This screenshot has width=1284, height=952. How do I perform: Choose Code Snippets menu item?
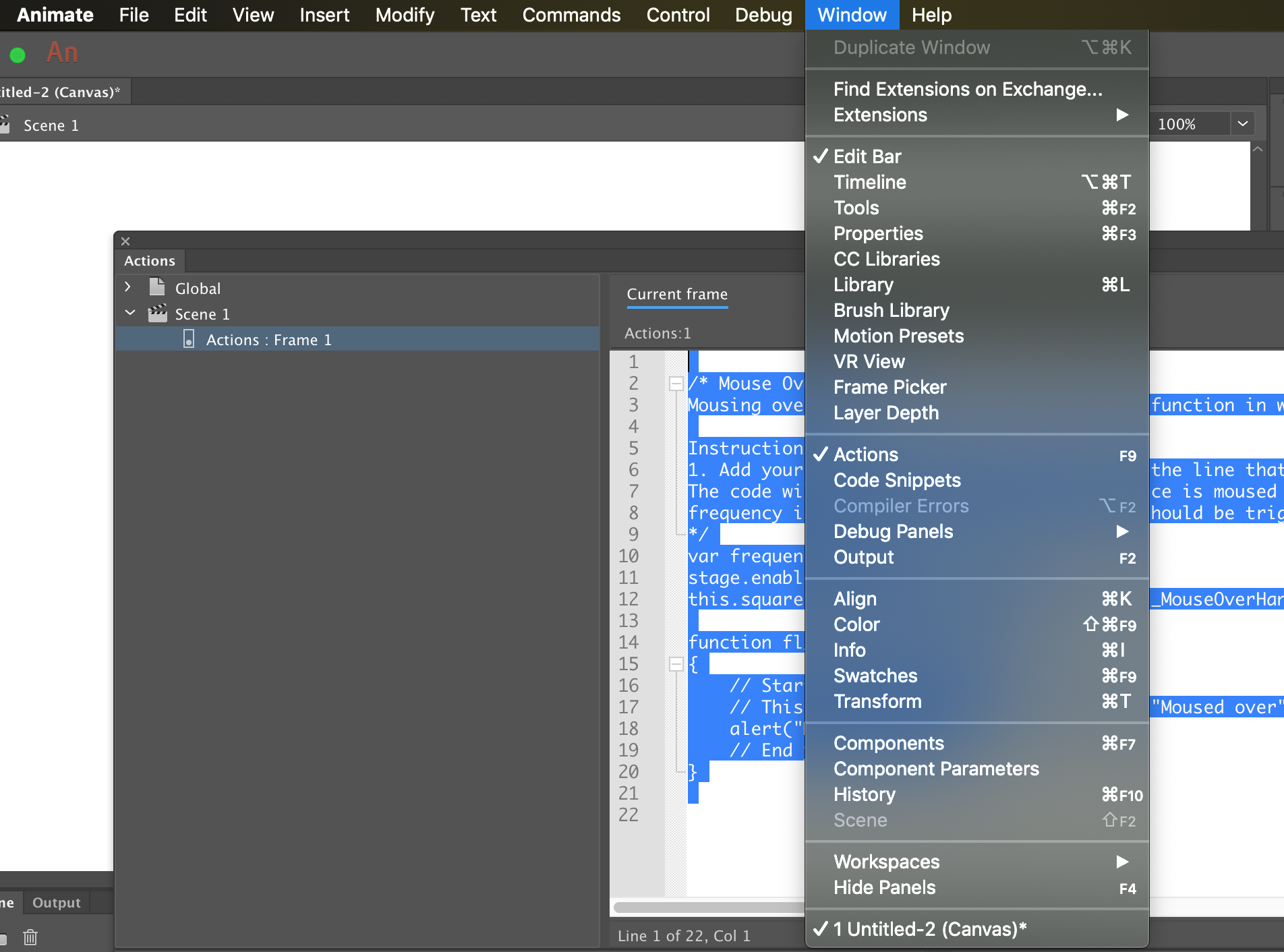coord(977,480)
